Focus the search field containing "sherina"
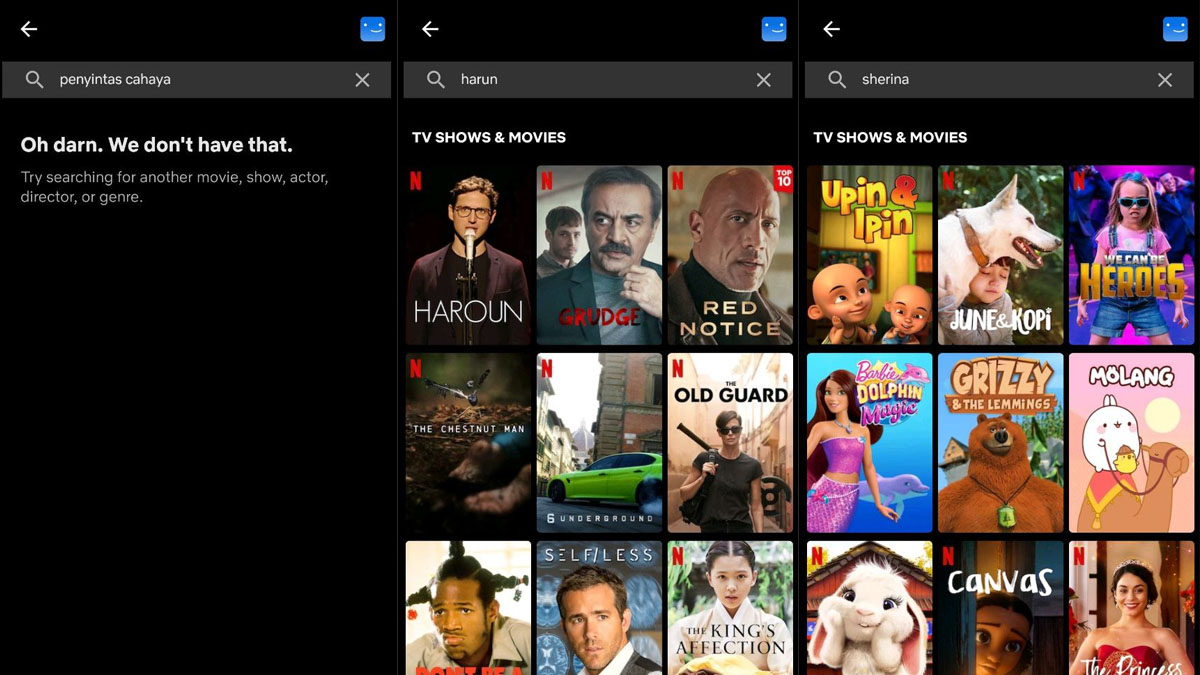Image resolution: width=1200 pixels, height=675 pixels. 999,80
